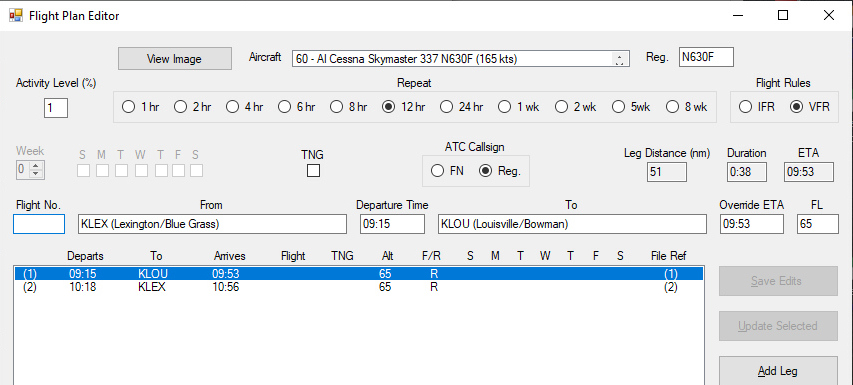This screenshot has height=385, width=853.
Task: Click the Override ETA field
Action: [752, 224]
